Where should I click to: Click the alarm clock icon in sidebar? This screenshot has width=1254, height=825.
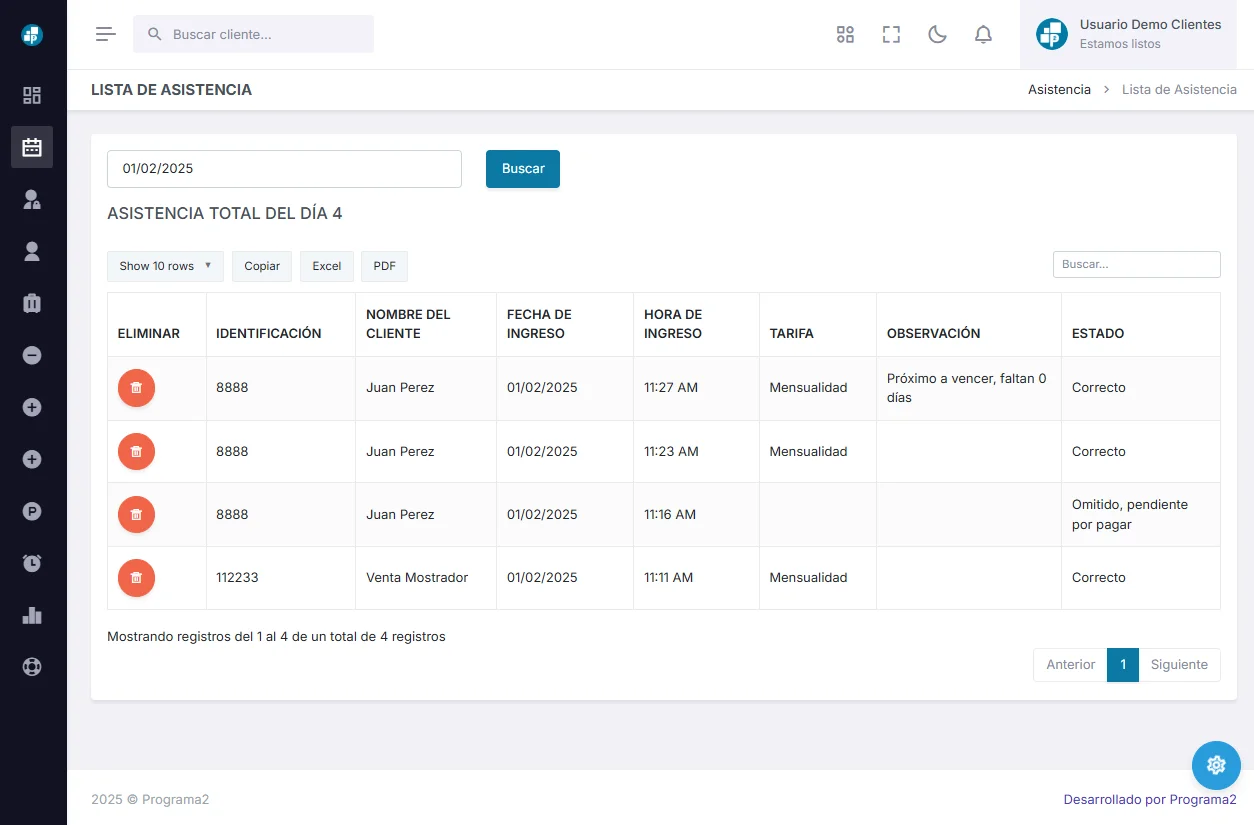tap(32, 563)
